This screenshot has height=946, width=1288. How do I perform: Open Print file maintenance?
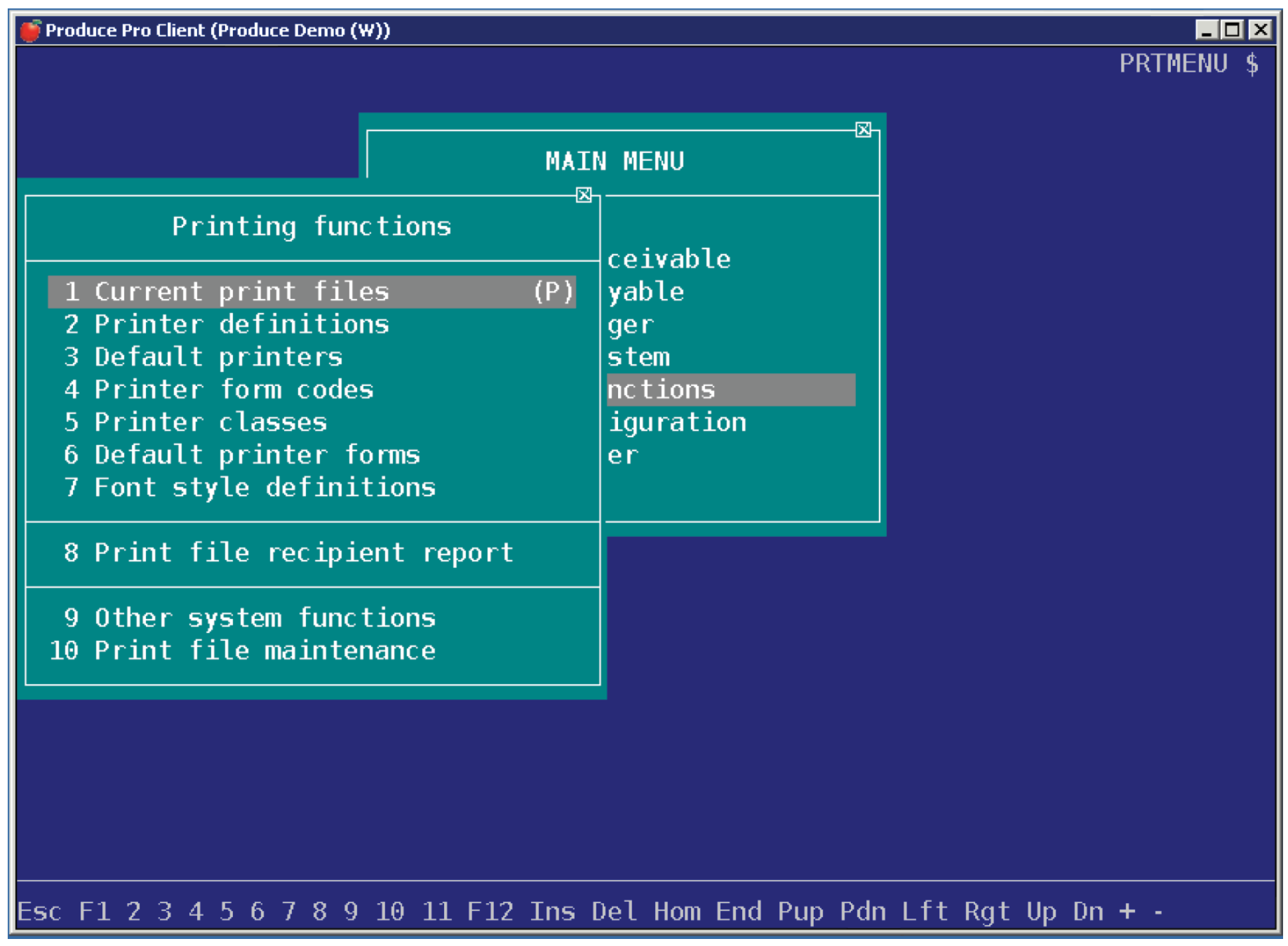[x=242, y=651]
